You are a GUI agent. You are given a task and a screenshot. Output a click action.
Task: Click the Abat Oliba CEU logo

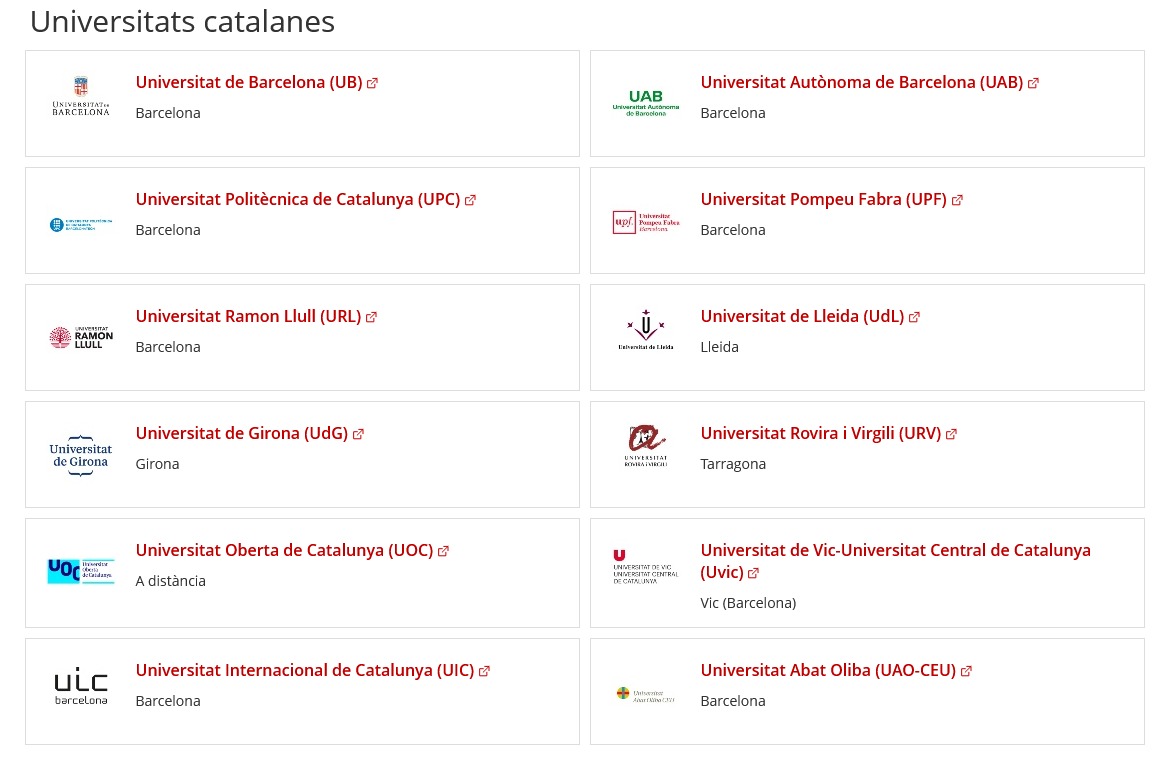(x=646, y=694)
